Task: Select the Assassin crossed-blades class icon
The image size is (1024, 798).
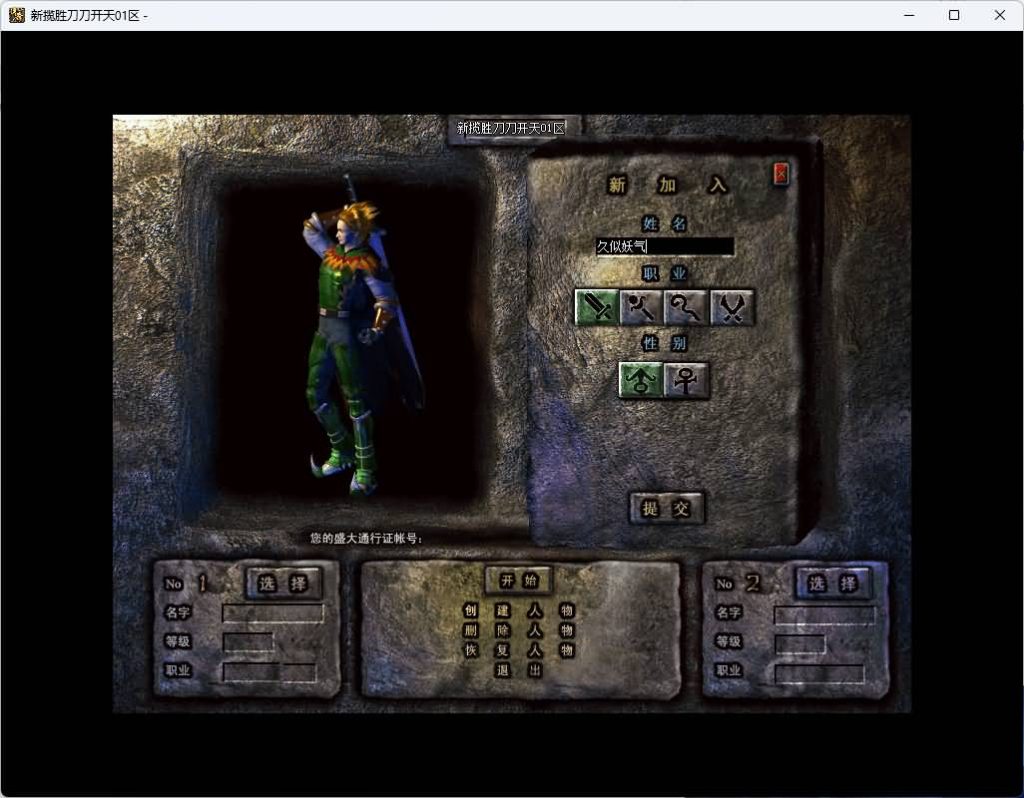Action: click(x=732, y=307)
